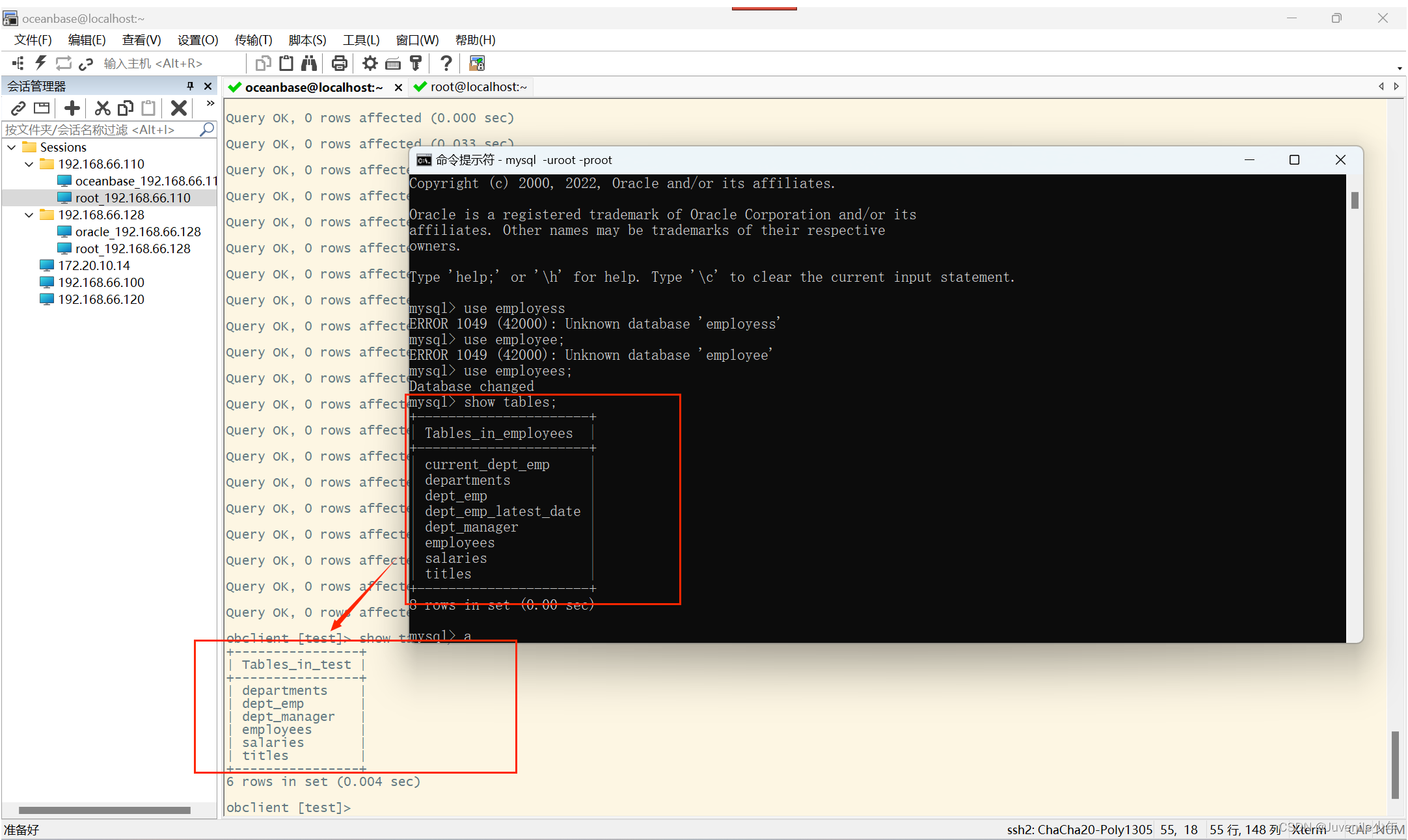1408x840 pixels.
Task: Maximize the command prompt mysql window
Action: coord(1294,160)
